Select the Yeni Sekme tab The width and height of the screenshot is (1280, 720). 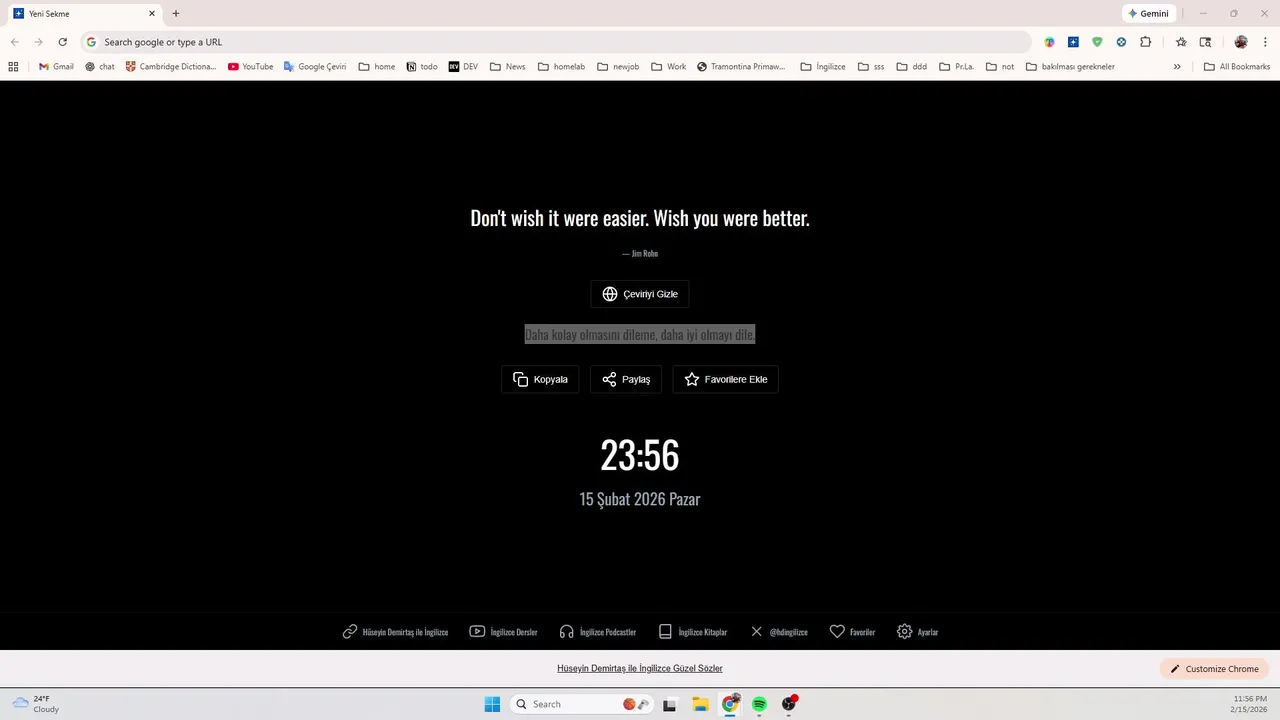click(84, 14)
